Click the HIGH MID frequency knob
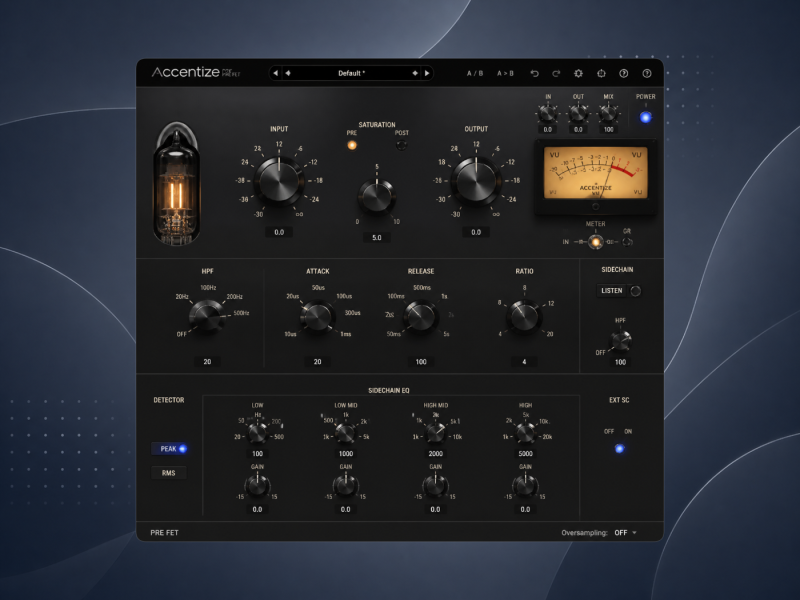This screenshot has height=600, width=800. click(x=435, y=433)
